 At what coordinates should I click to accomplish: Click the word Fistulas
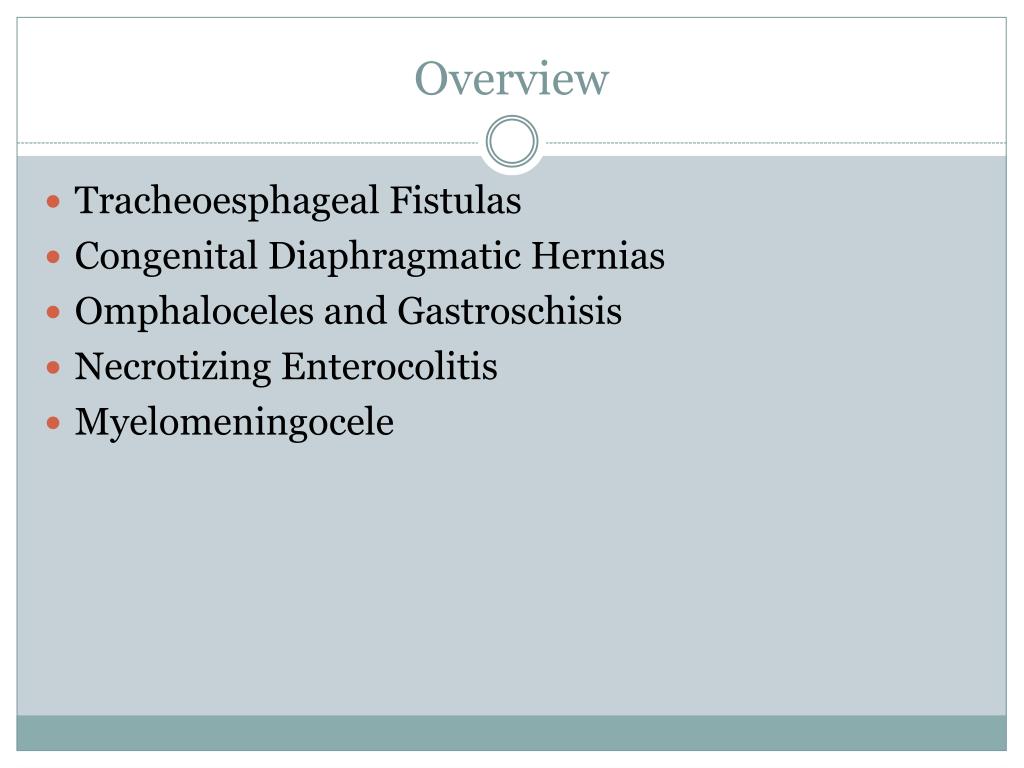tap(455, 200)
